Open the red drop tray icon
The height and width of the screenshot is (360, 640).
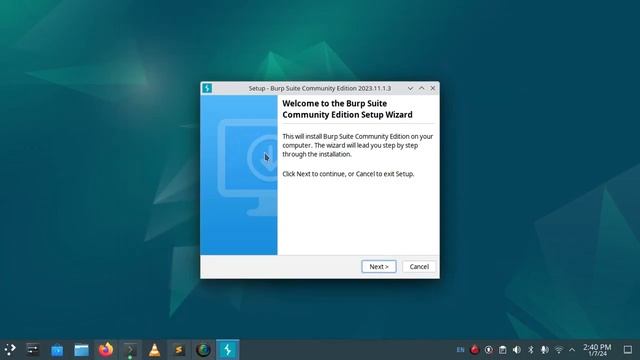pyautogui.click(x=474, y=350)
